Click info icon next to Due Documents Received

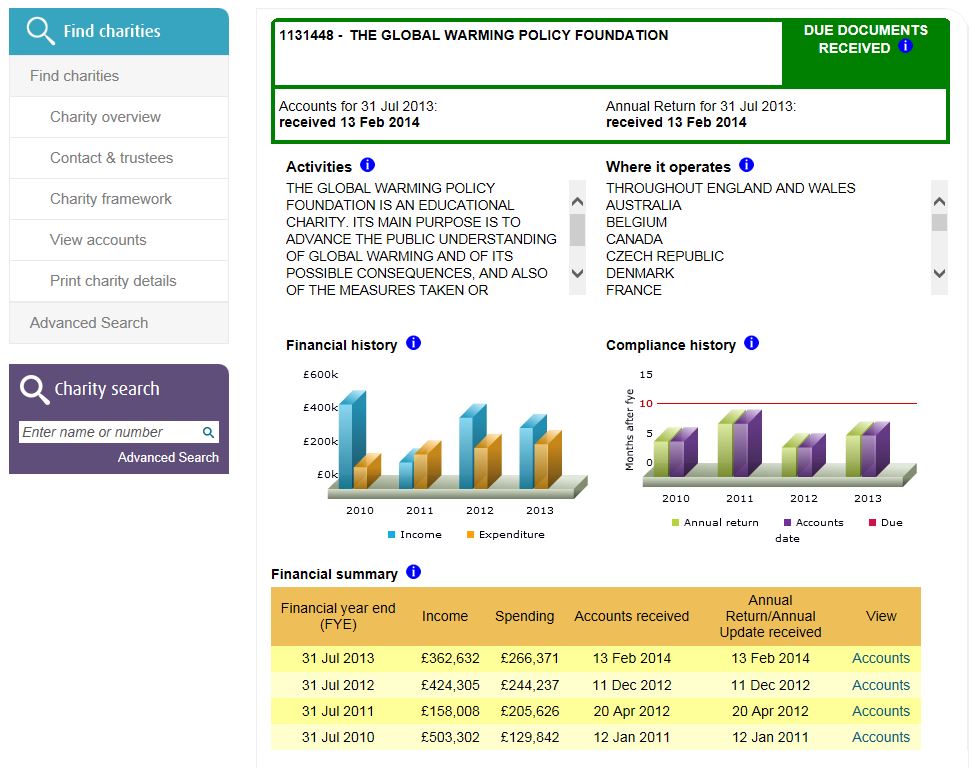[x=906, y=46]
